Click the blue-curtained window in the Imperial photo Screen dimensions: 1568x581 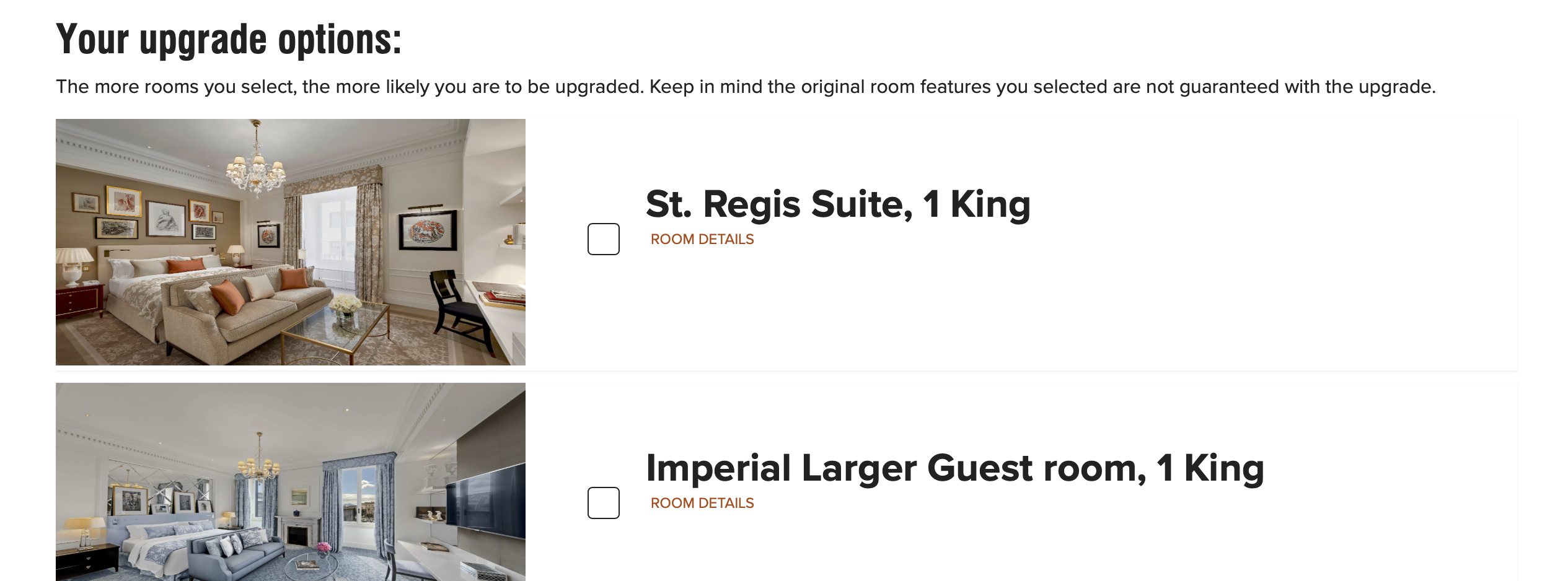pos(359,502)
